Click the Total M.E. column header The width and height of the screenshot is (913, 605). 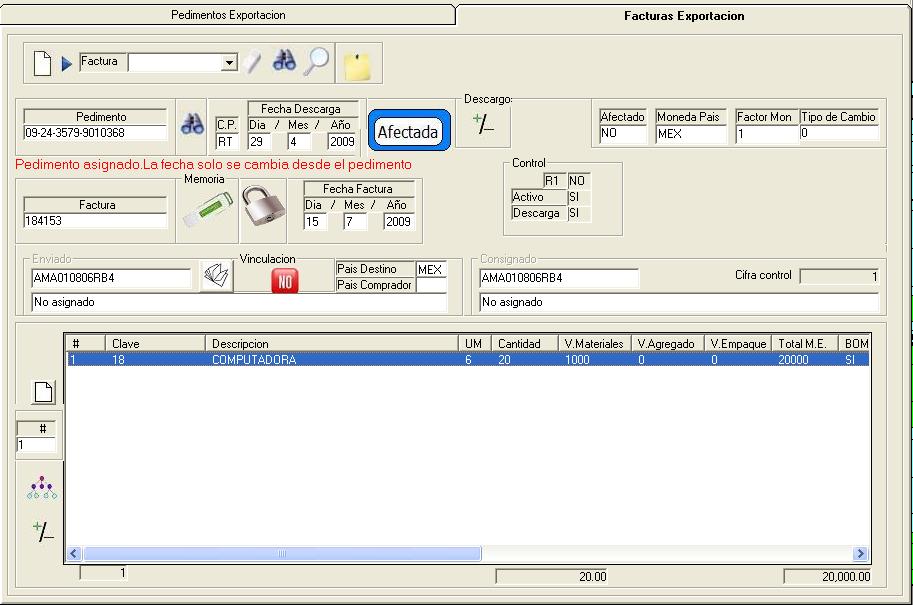point(805,344)
